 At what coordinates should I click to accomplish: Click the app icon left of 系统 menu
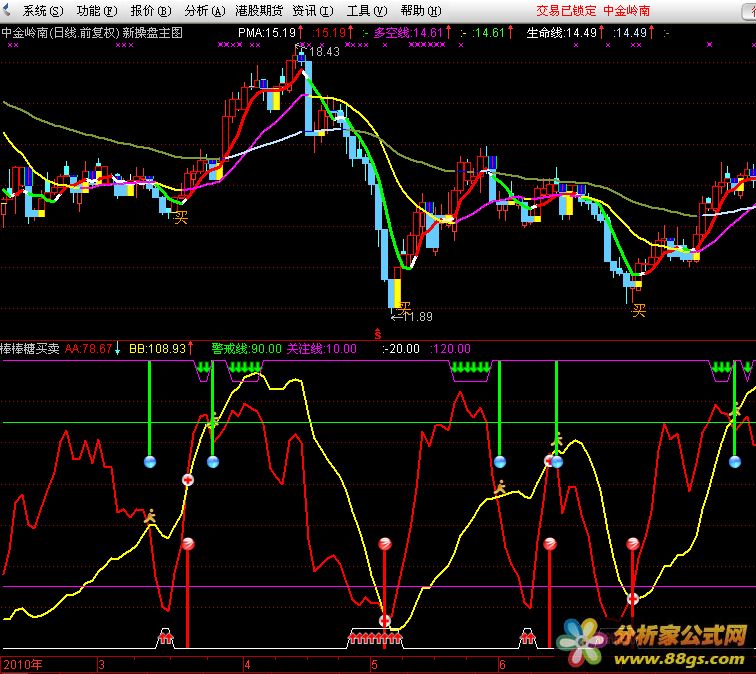pyautogui.click(x=9, y=11)
